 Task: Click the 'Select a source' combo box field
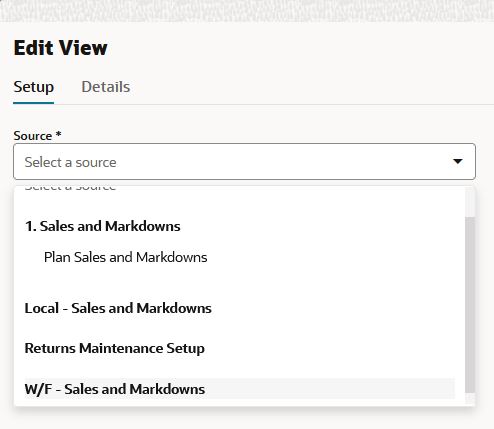[x=244, y=162]
